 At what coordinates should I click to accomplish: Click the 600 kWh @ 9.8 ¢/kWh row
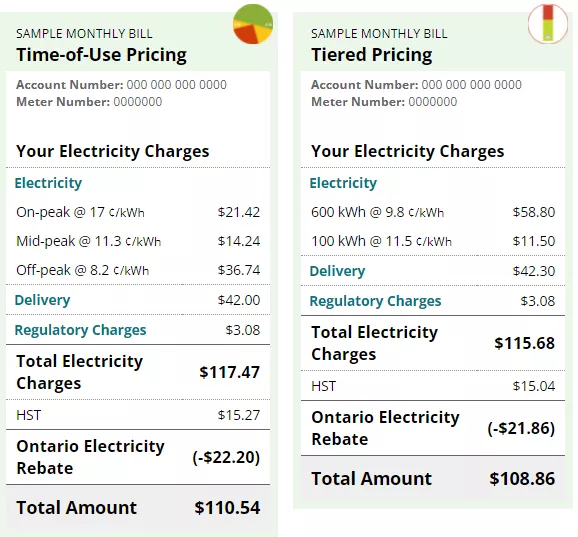coord(433,212)
